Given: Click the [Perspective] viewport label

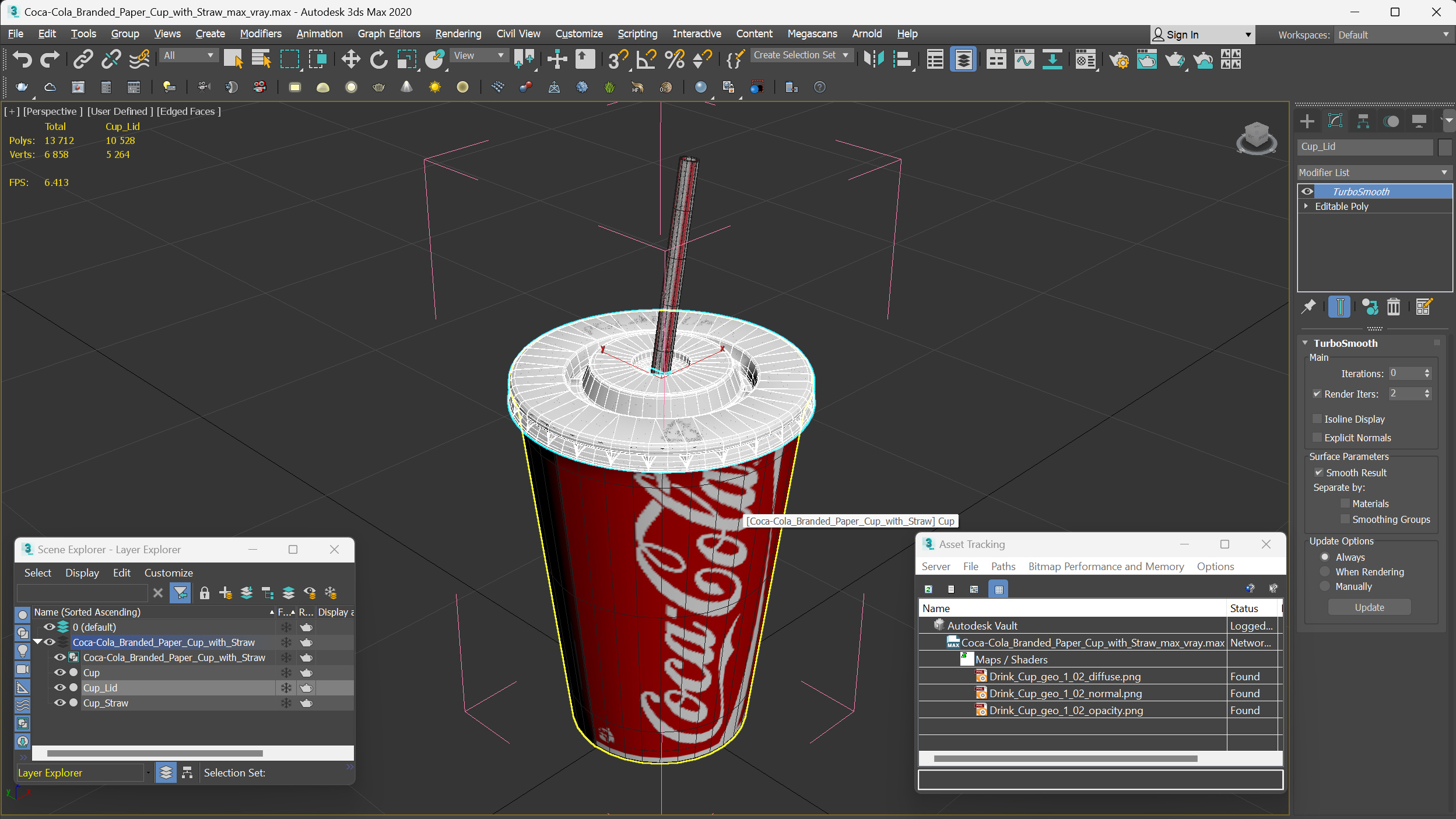Looking at the screenshot, I should pos(53,111).
